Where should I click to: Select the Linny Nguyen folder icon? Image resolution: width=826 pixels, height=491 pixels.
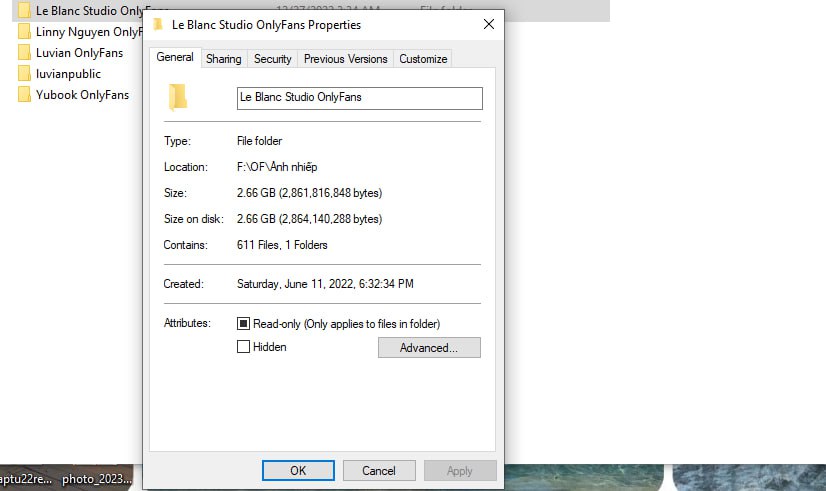click(24, 32)
